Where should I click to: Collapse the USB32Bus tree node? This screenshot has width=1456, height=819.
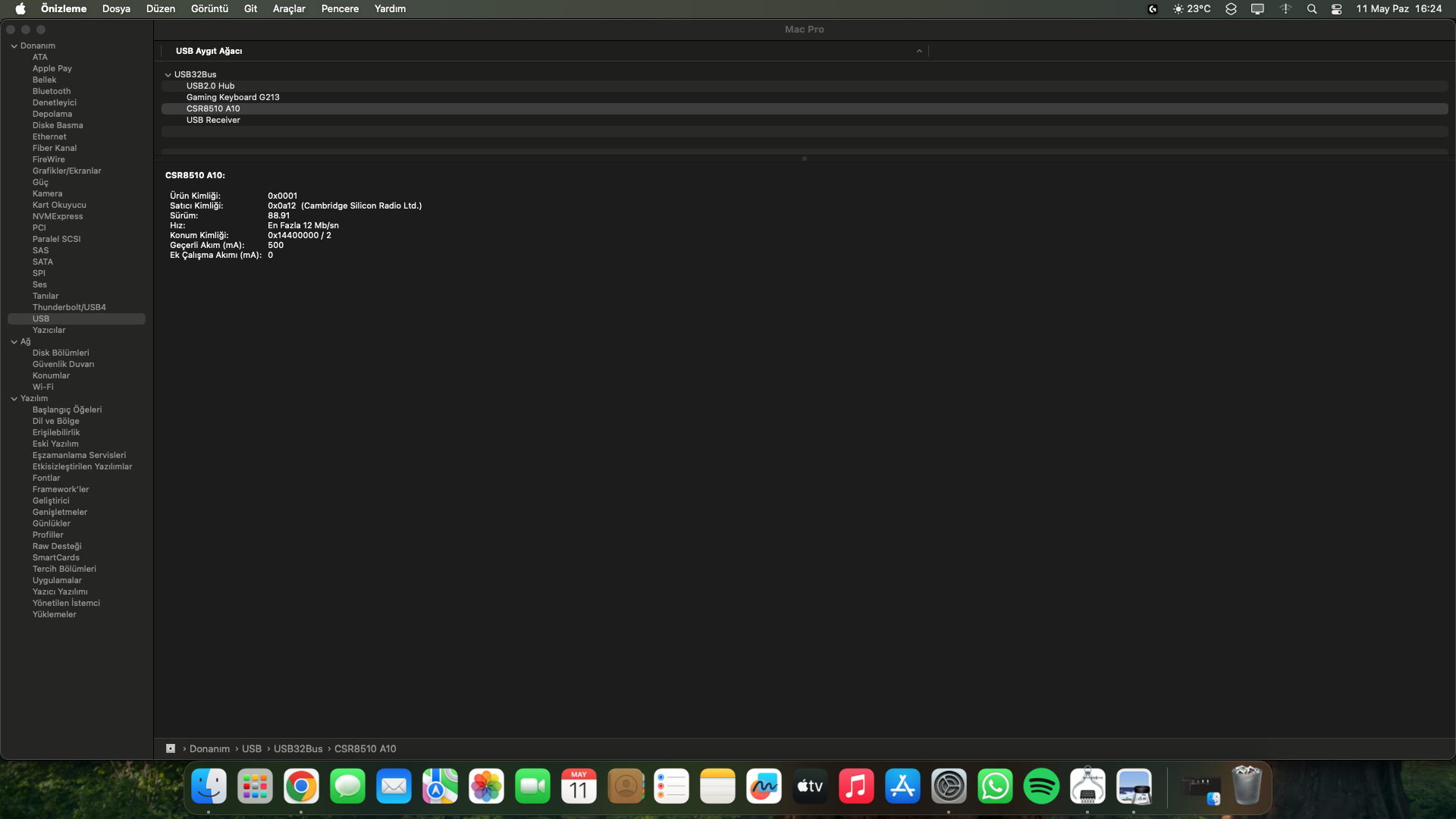[x=168, y=75]
